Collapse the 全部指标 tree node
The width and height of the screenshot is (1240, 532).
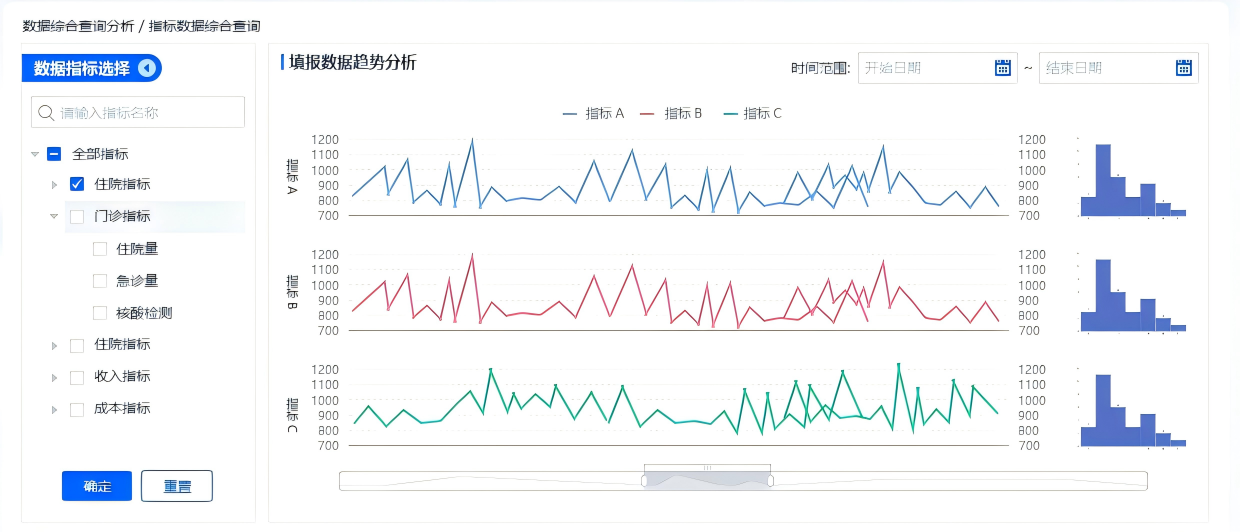(x=35, y=154)
